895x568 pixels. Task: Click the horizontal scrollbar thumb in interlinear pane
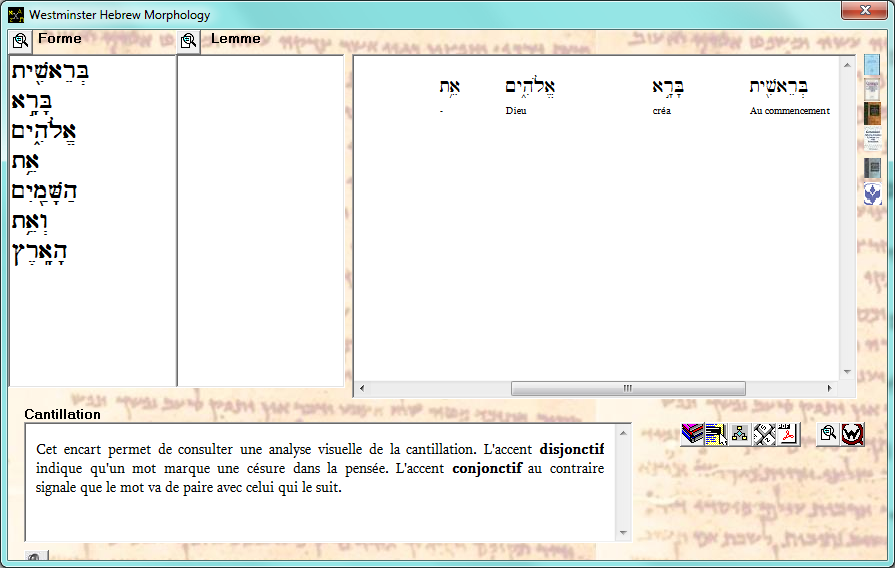coord(628,388)
